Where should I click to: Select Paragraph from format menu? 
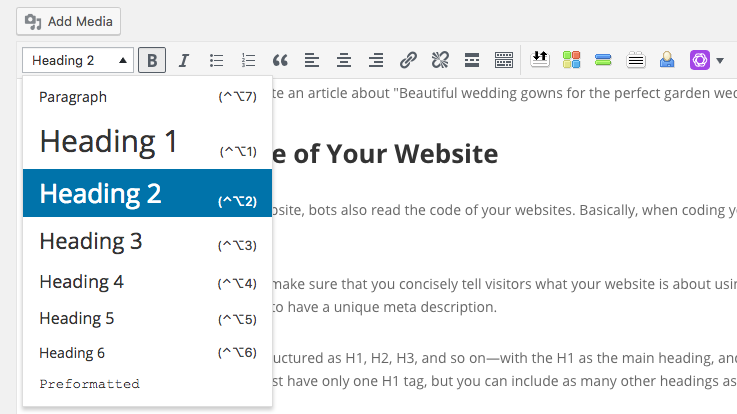tap(148, 97)
